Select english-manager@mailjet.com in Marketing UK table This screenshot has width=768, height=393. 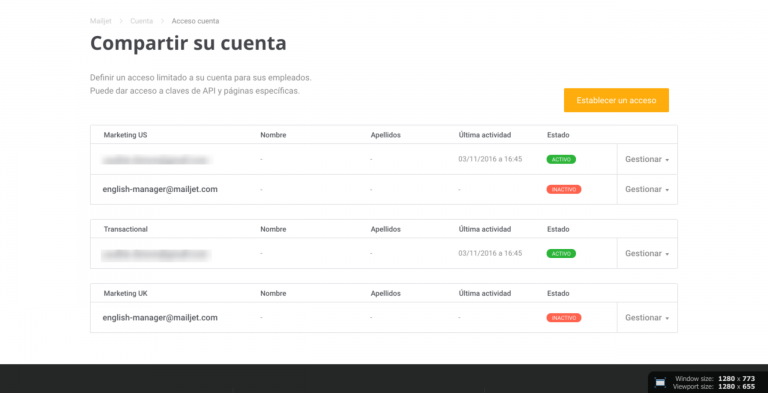tap(160, 318)
